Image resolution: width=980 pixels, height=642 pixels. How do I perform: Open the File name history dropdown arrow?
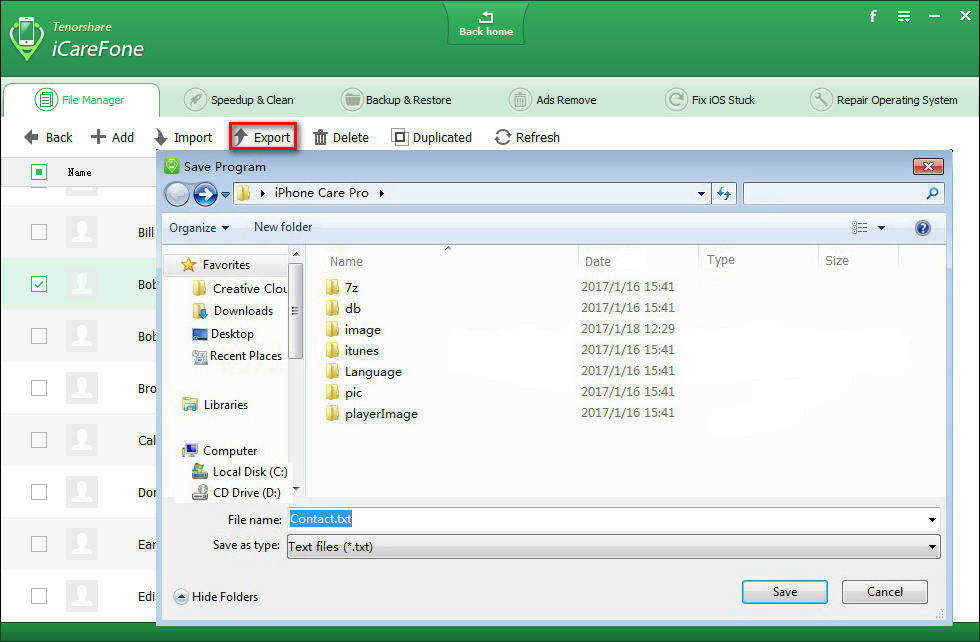[x=932, y=519]
